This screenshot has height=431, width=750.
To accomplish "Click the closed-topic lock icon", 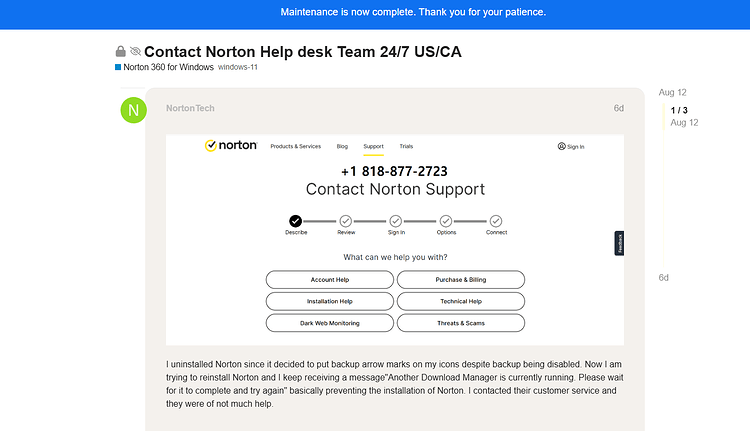I will [121, 51].
